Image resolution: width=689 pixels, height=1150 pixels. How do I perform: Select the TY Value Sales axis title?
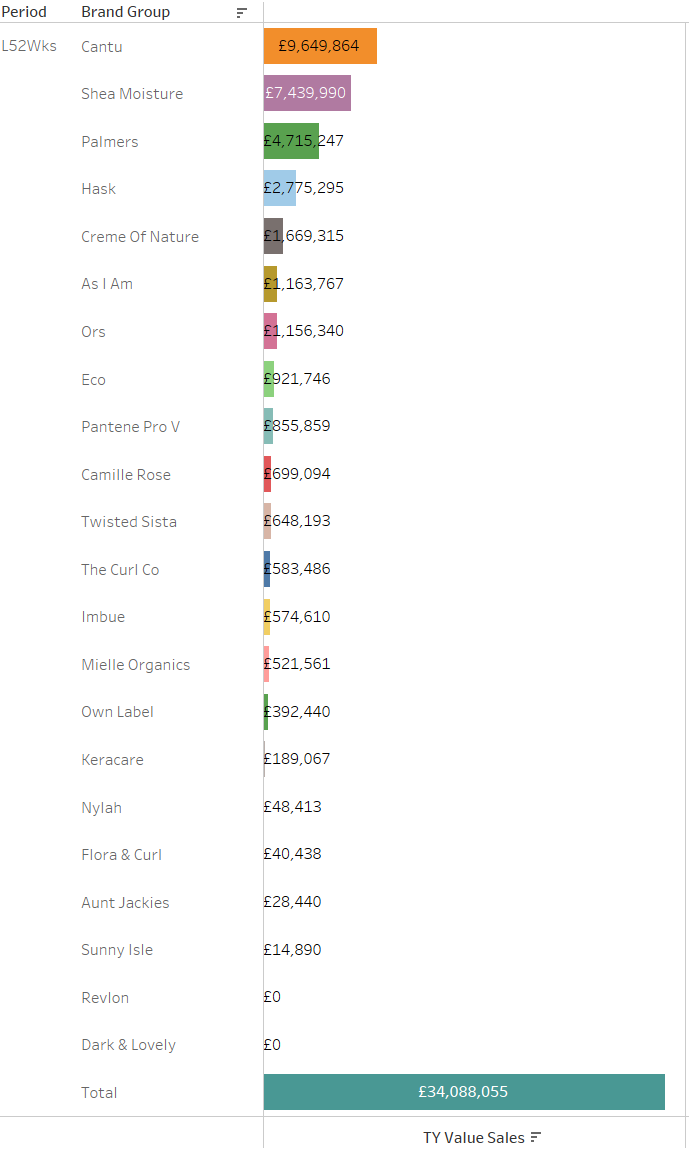pyautogui.click(x=474, y=1138)
